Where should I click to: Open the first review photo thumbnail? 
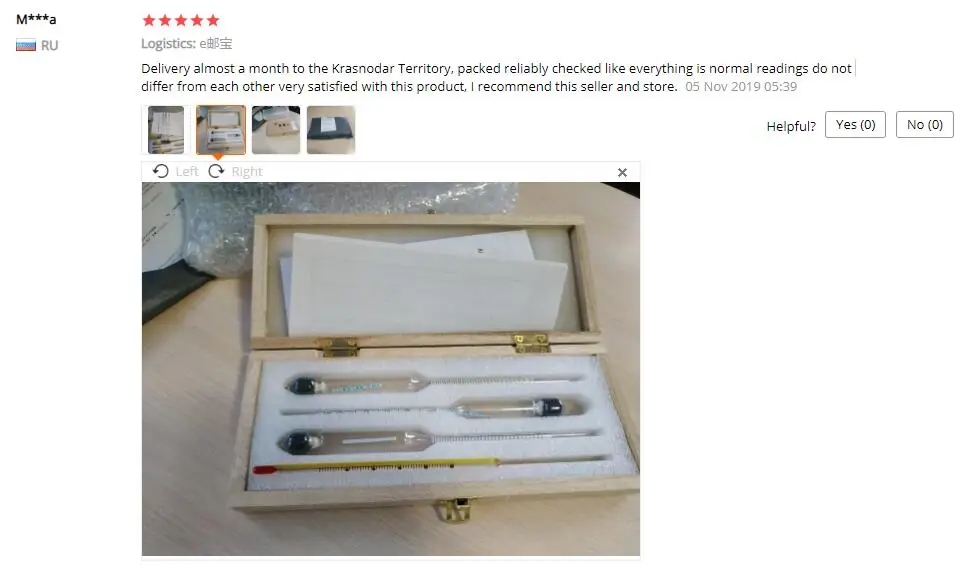point(166,130)
